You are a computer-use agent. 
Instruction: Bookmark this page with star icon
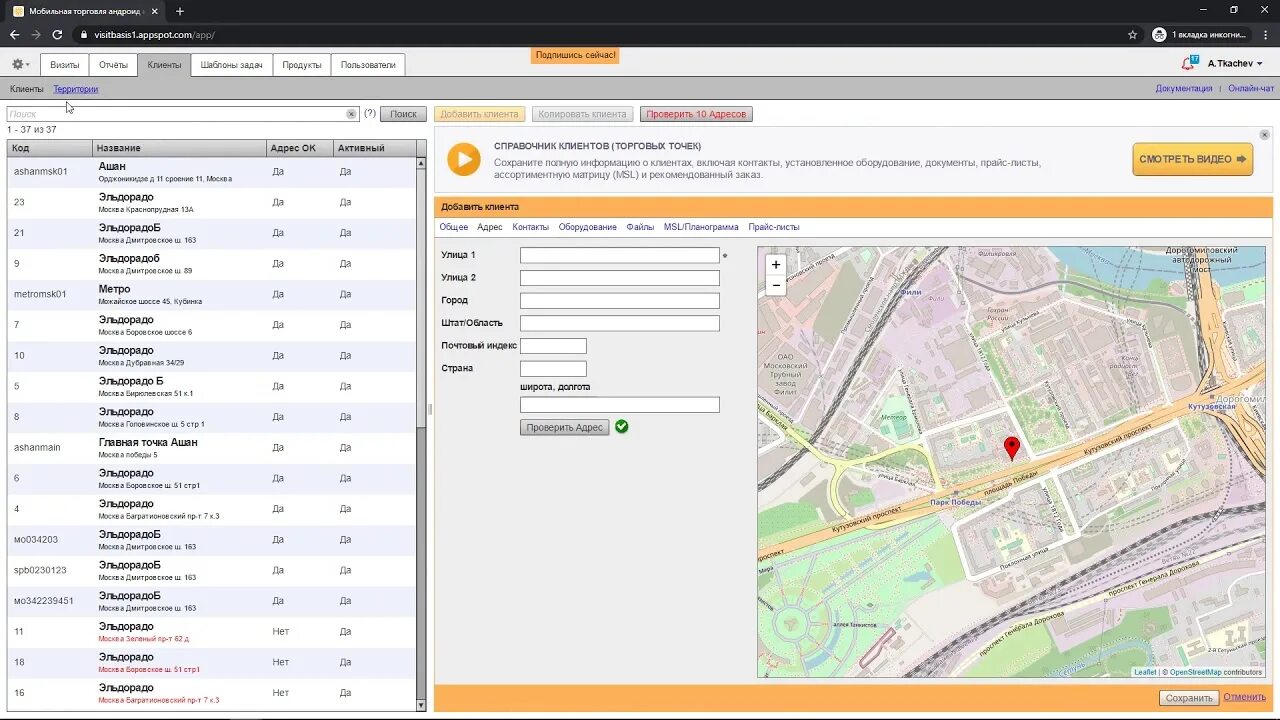pyautogui.click(x=1132, y=34)
